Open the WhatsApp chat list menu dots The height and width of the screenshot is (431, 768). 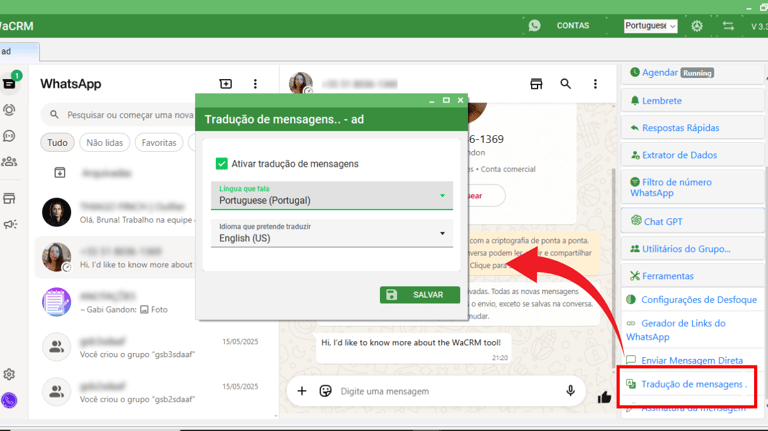pos(255,84)
